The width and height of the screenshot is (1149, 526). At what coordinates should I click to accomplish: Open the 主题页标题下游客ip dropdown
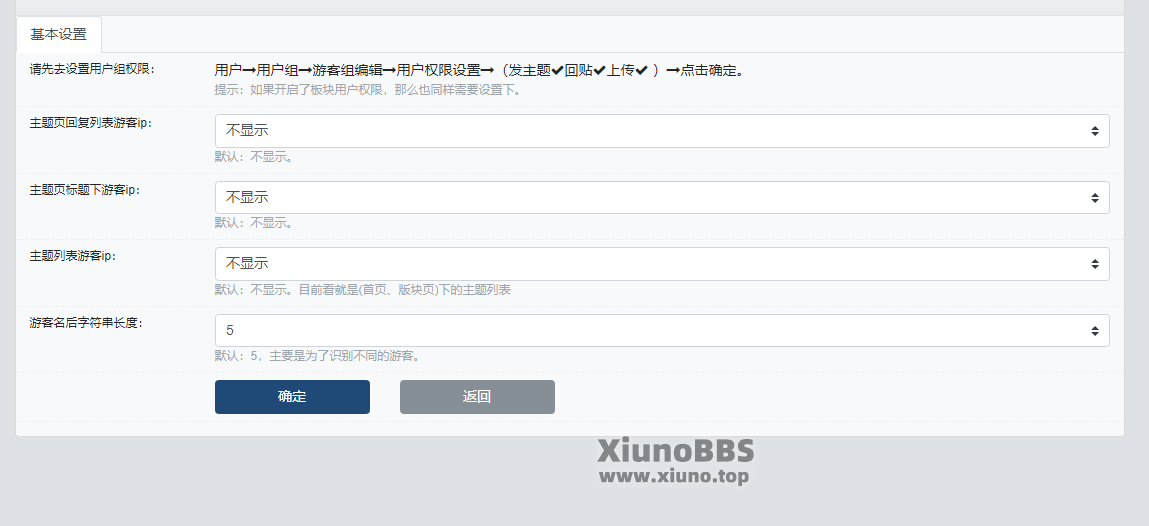[662, 198]
